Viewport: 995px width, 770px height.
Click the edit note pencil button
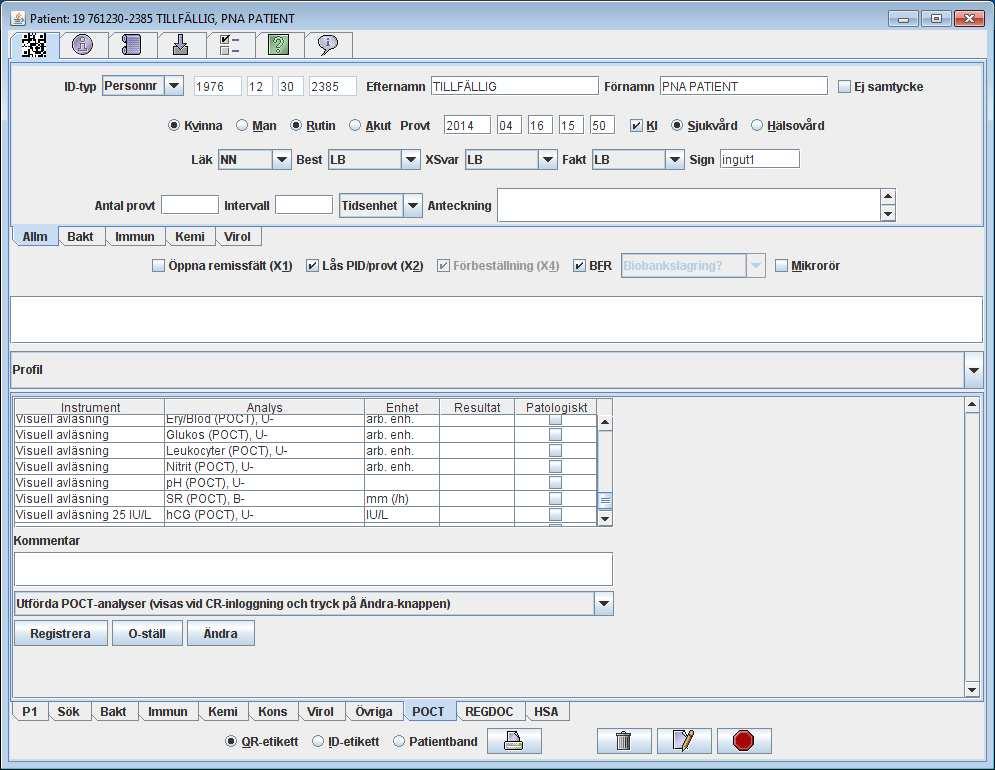click(683, 741)
